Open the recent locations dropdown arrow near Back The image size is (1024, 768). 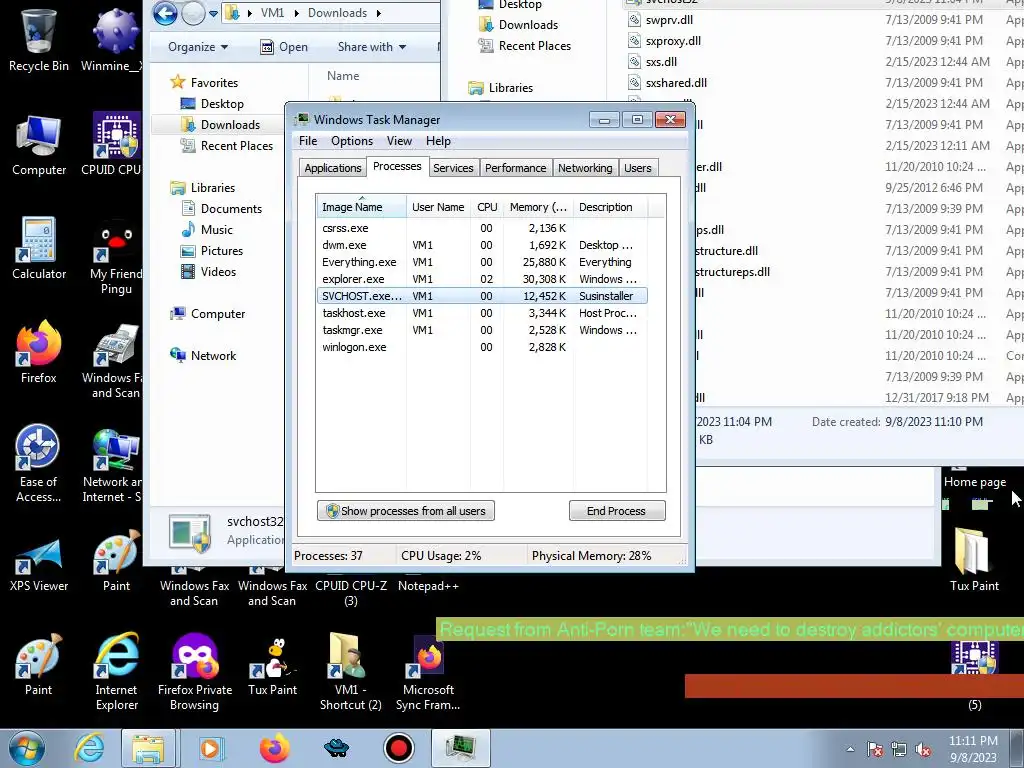coord(214,14)
